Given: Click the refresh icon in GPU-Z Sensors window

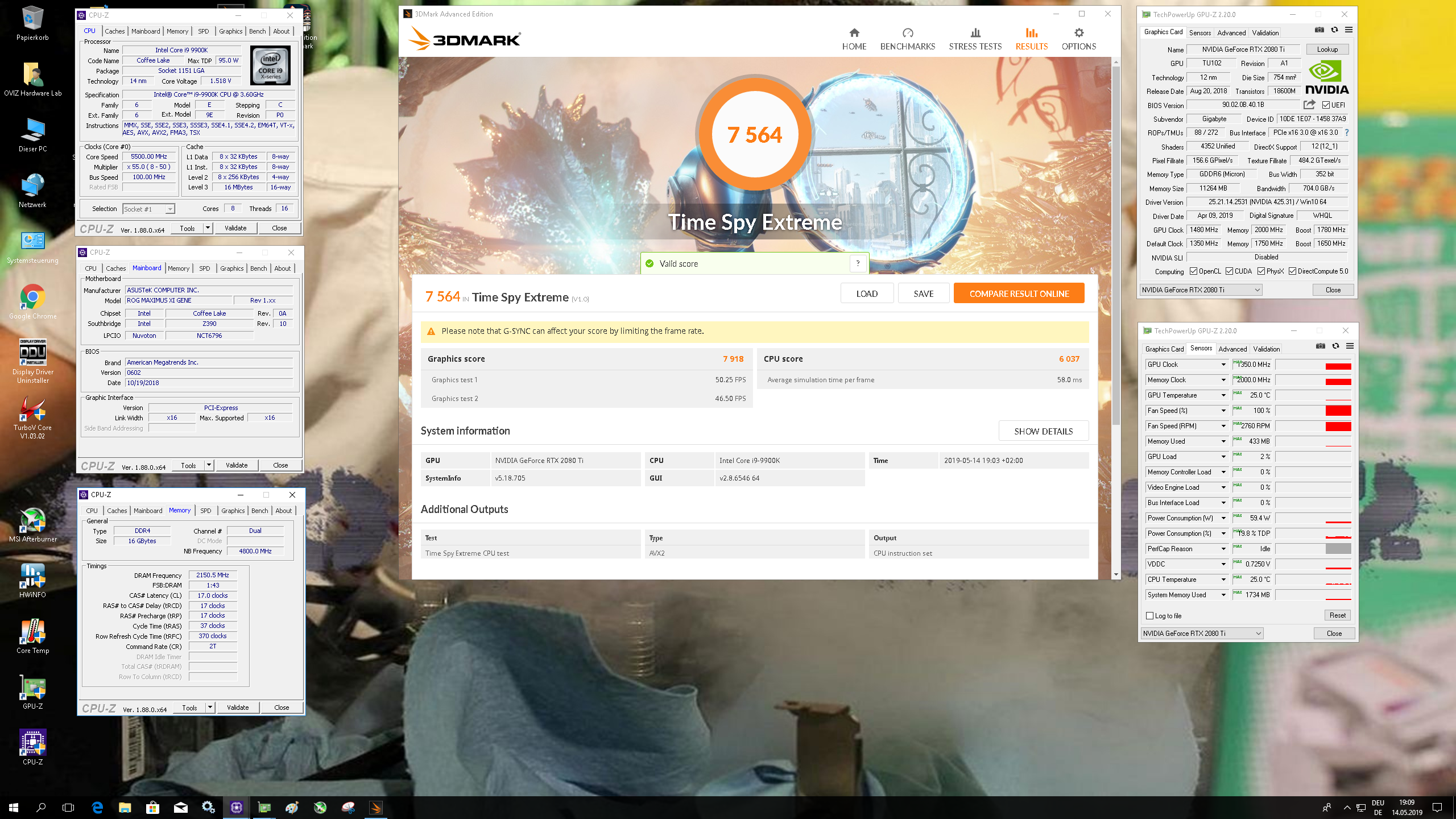Looking at the screenshot, I should 1335,346.
